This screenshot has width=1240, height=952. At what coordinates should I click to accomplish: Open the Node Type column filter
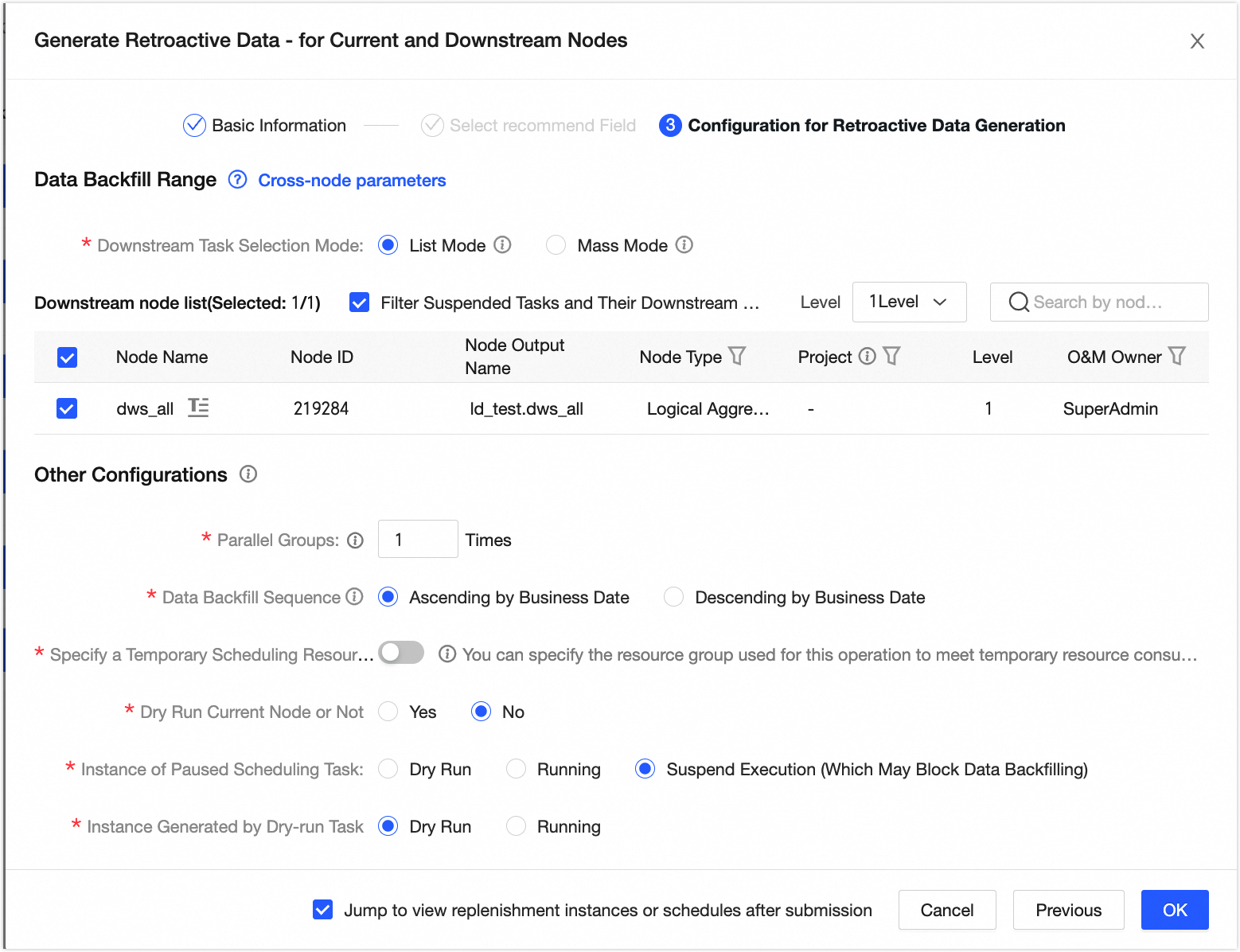click(737, 357)
